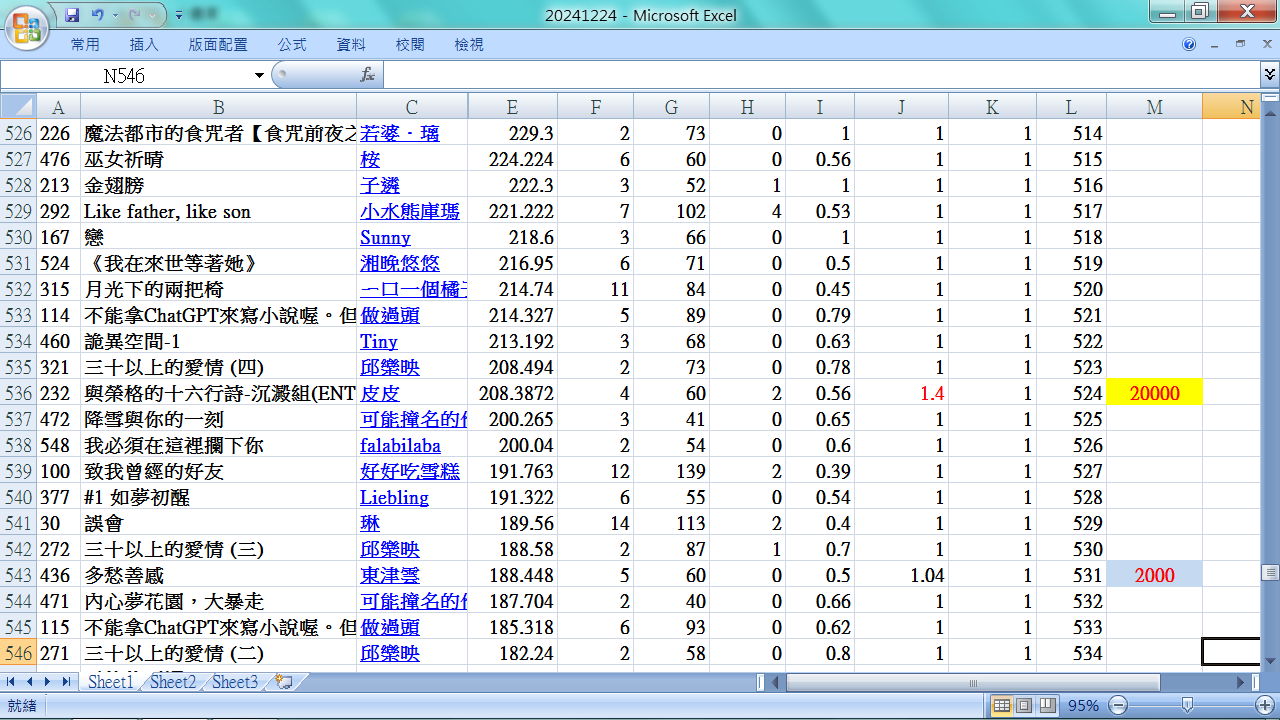Viewport: 1280px width, 720px height.
Task: Click the horizontal scrollbar thumb
Action: (973, 682)
